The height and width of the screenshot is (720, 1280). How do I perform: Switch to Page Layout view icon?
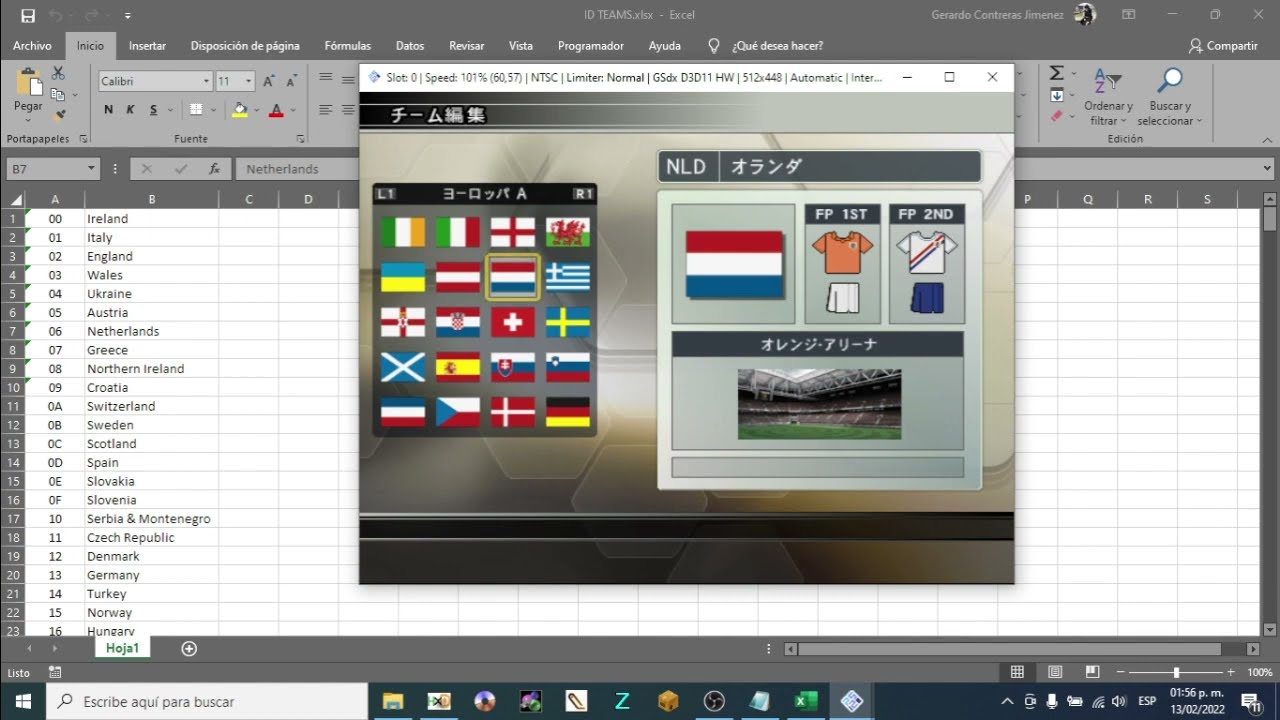(1055, 672)
